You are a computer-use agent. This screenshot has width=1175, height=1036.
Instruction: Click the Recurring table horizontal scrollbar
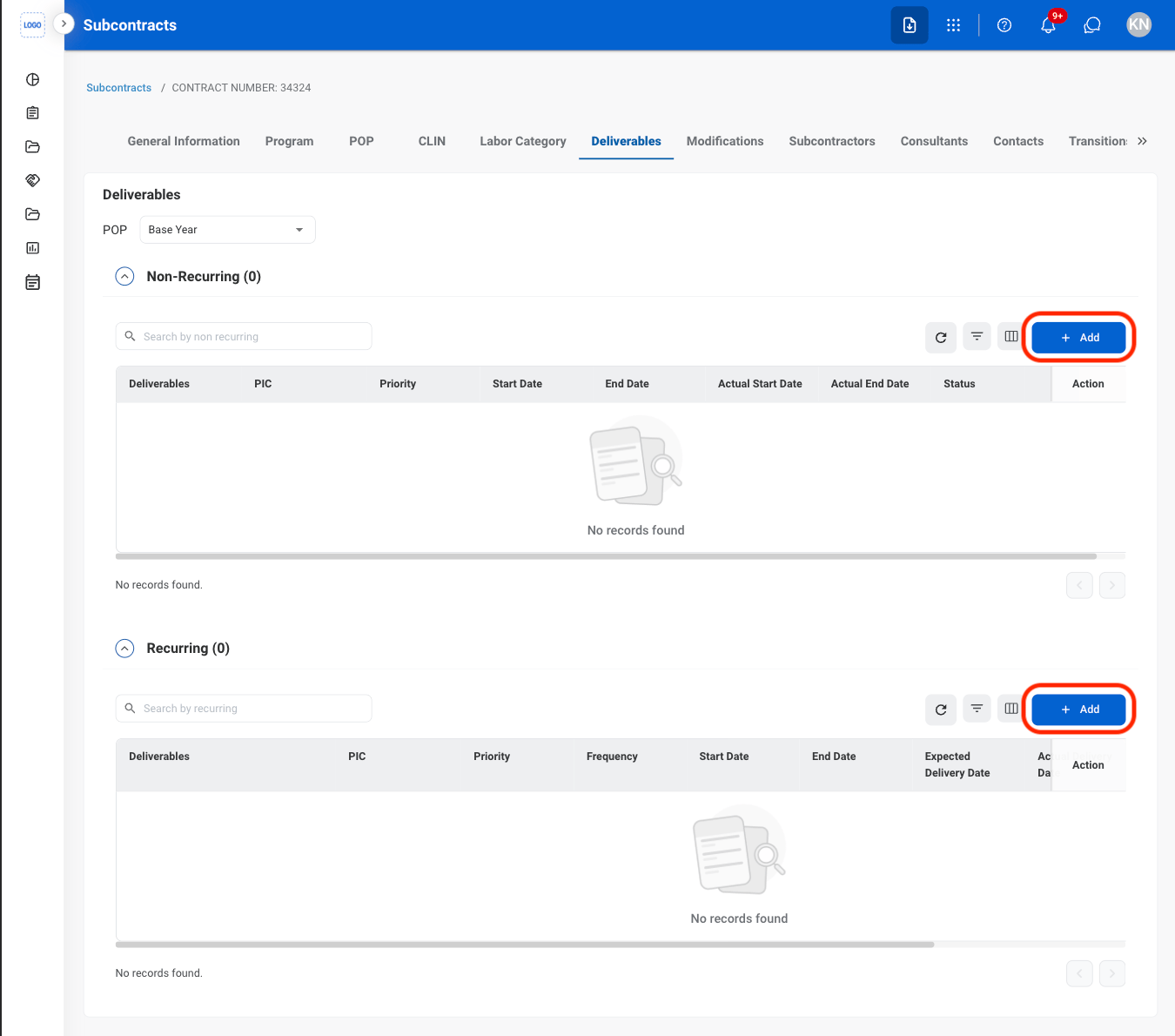pos(525,945)
